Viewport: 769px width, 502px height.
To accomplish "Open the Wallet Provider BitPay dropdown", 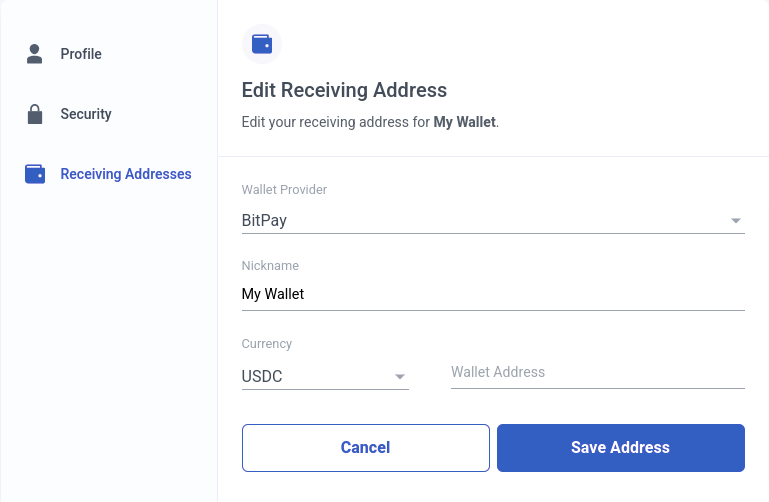I will coord(493,221).
